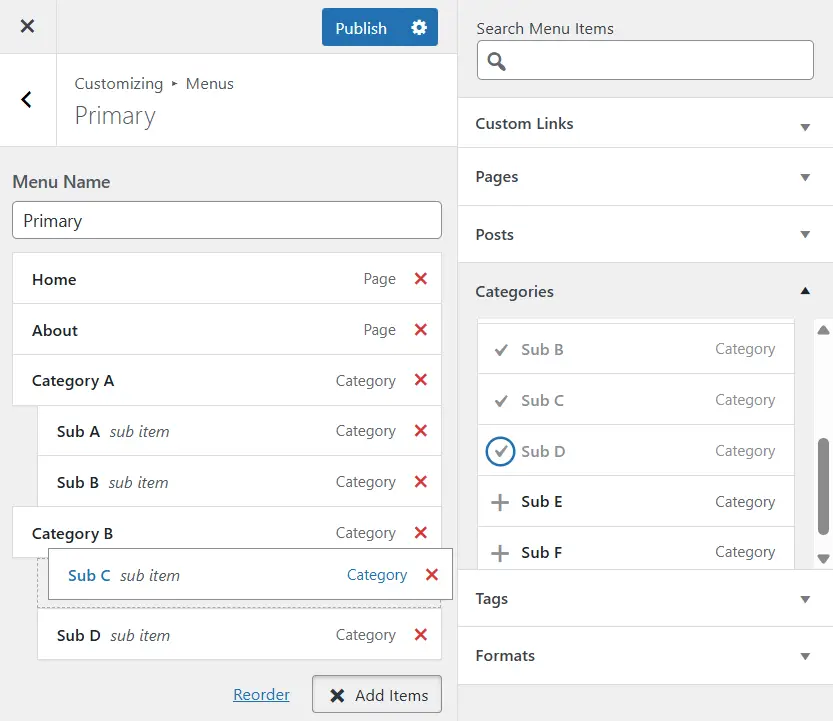Screen dimensions: 833x721
Task: Click the red X for Sub D
Action: (421, 635)
